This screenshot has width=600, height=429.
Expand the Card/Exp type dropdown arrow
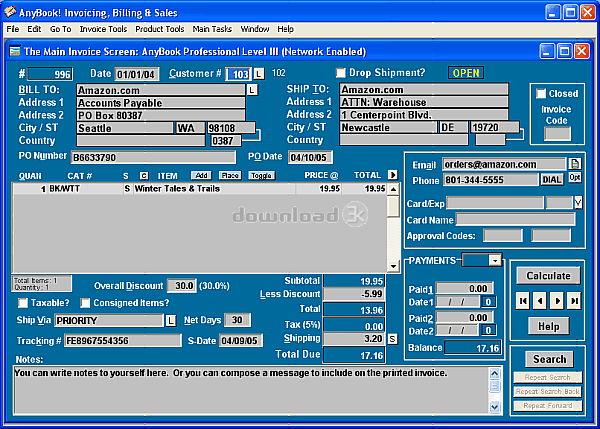[577, 203]
